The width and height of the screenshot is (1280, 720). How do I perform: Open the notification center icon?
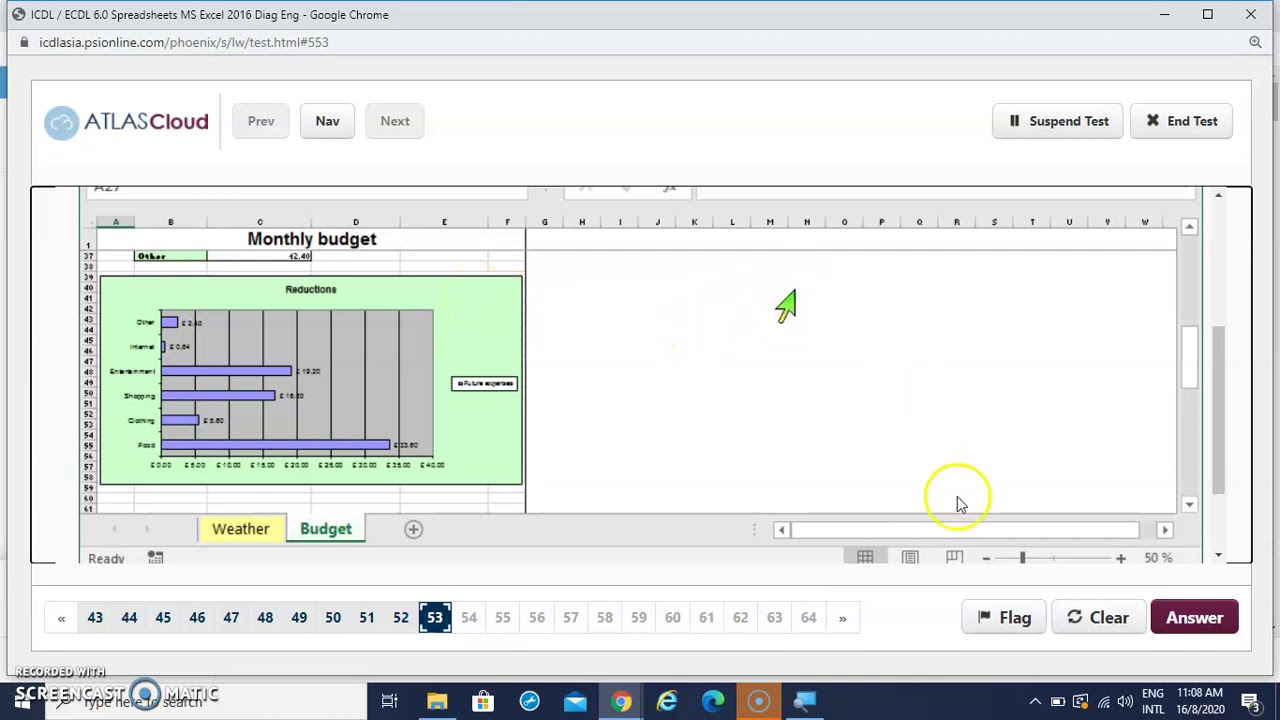click(x=1251, y=701)
